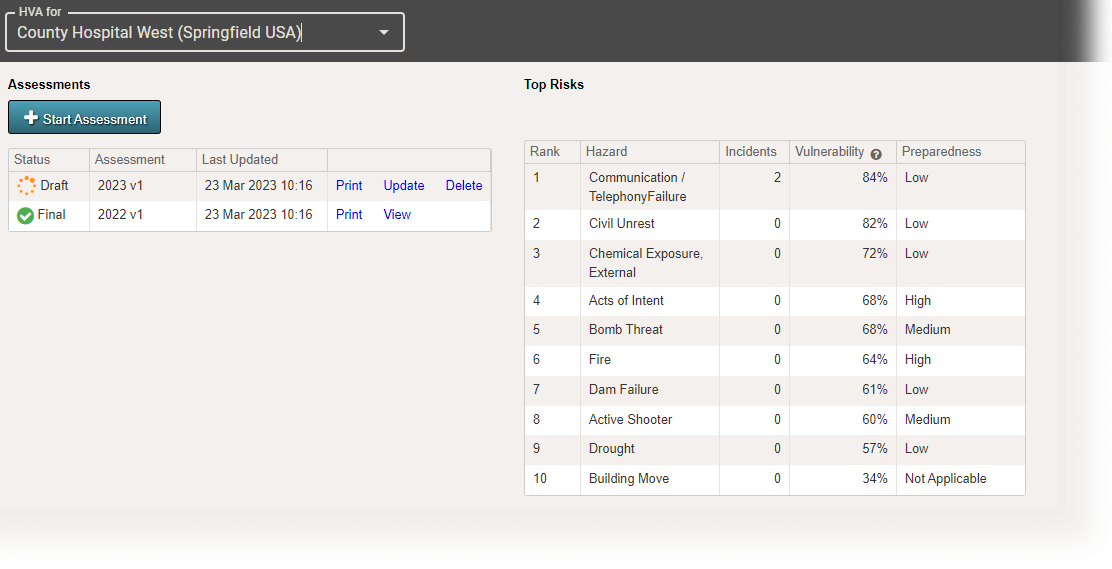Click the Final status text
This screenshot has width=1112, height=569.
52,214
